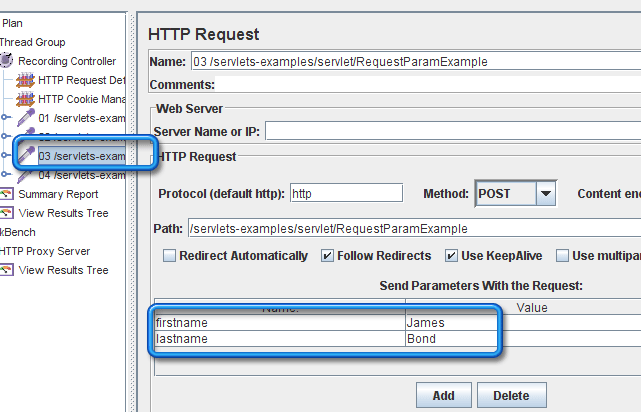The width and height of the screenshot is (641, 412).
Task: Click the HTTP Request Defaults icon
Action: pyautogui.click(x=25, y=80)
